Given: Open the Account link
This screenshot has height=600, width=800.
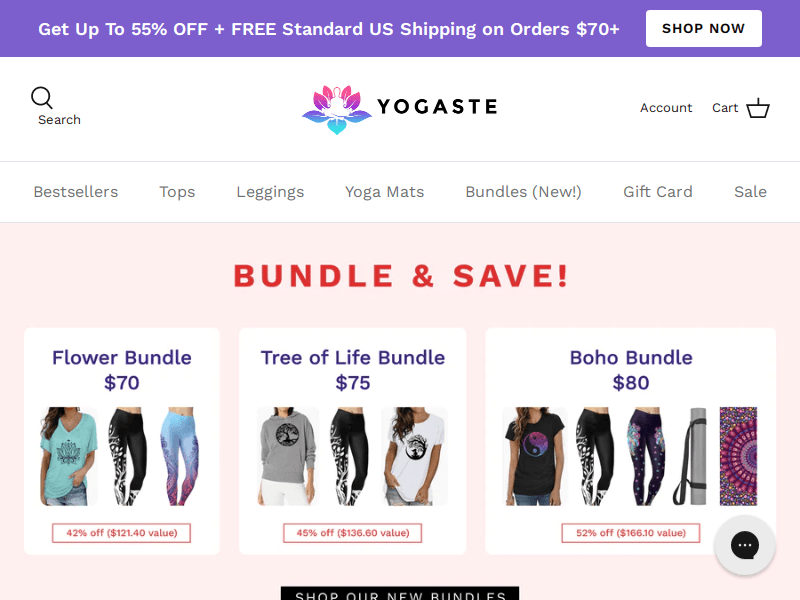Looking at the screenshot, I should point(666,108).
